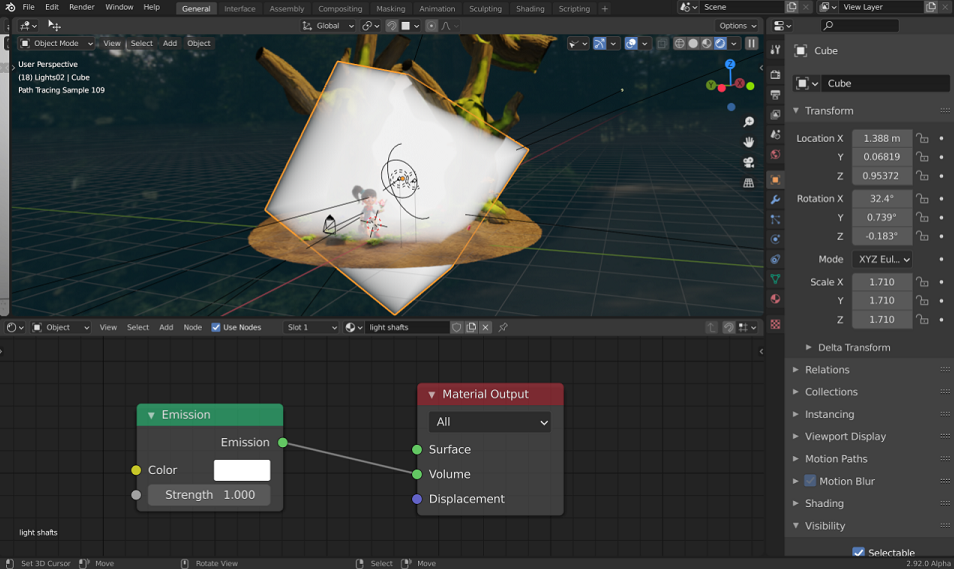Toggle camera view icon in viewport
954x569 pixels.
pyautogui.click(x=748, y=162)
